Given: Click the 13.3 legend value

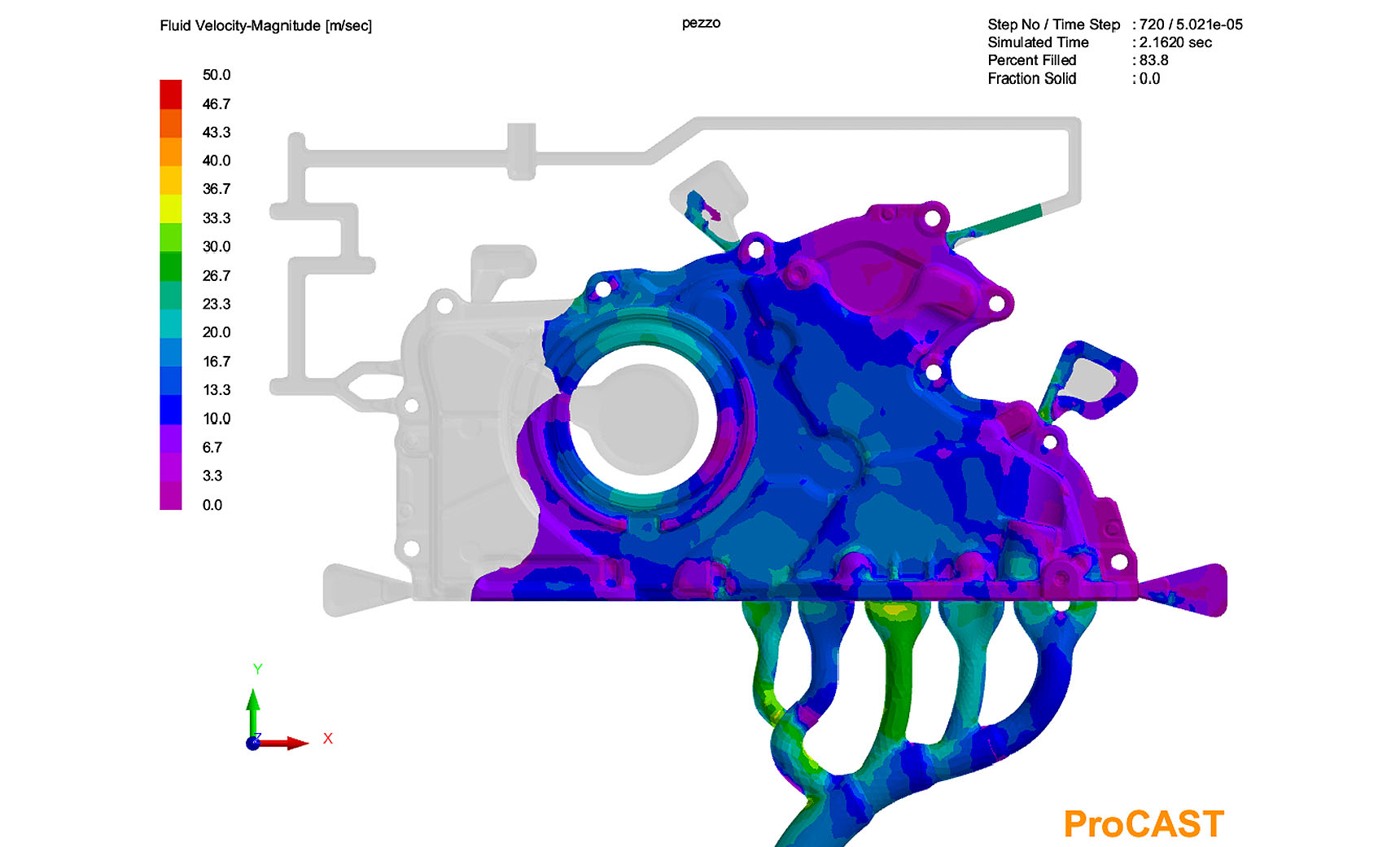Looking at the screenshot, I should pos(217,390).
